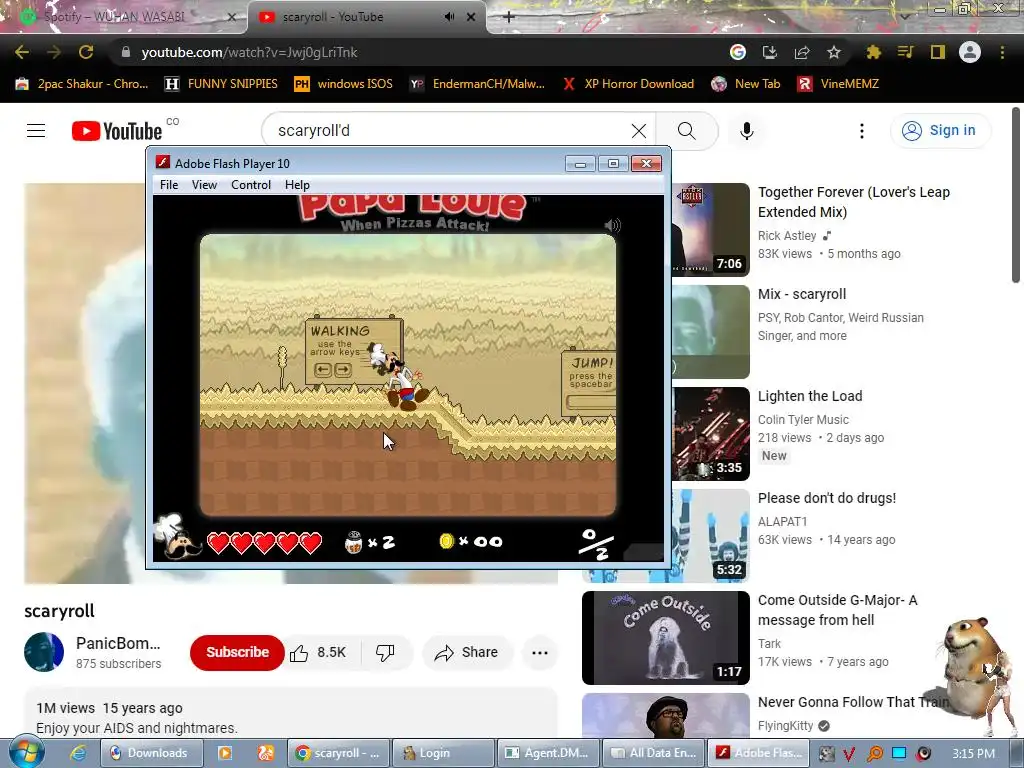Open the Google icon in address bar
Viewport: 1024px width, 768px height.
[x=738, y=52]
